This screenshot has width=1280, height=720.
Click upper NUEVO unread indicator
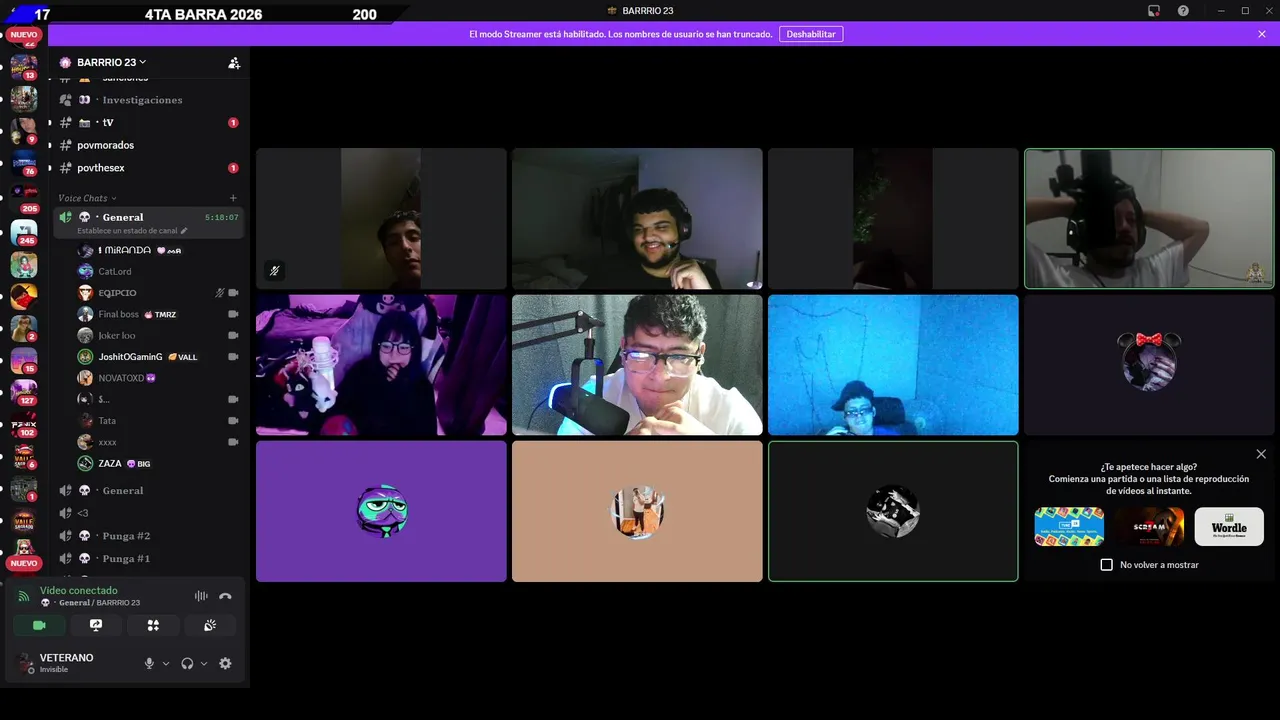[24, 34]
